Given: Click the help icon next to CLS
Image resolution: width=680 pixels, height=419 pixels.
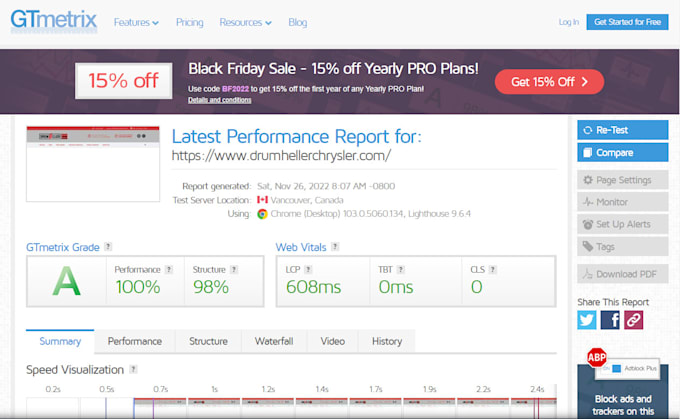Looking at the screenshot, I should (x=493, y=269).
